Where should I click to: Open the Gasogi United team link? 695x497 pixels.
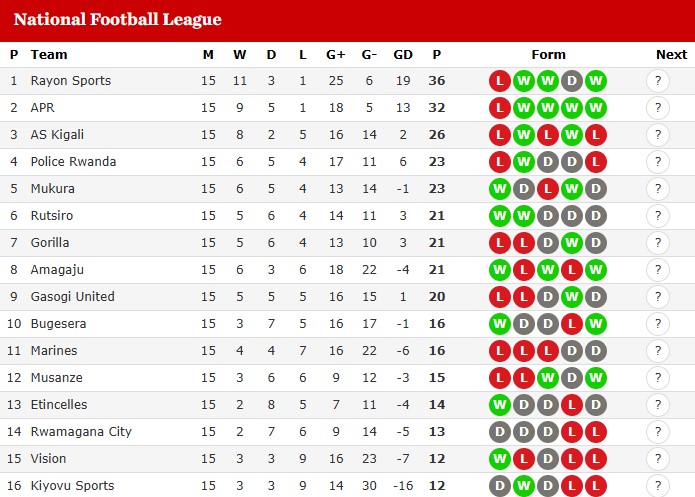73,297
